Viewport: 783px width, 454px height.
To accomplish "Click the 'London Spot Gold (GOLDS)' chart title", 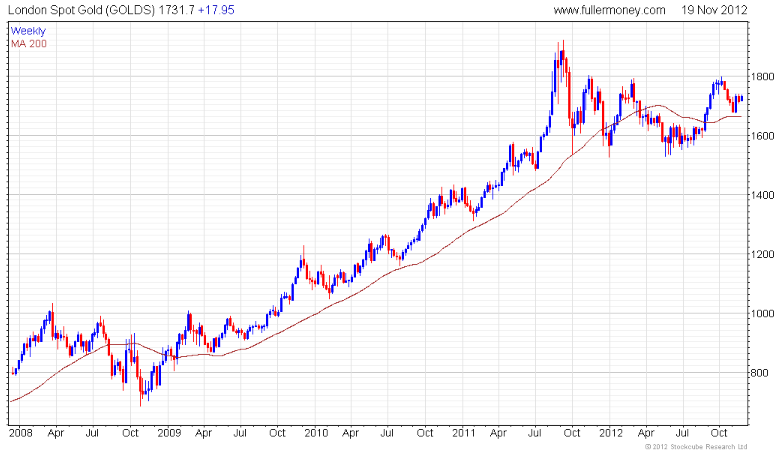I will tap(81, 10).
